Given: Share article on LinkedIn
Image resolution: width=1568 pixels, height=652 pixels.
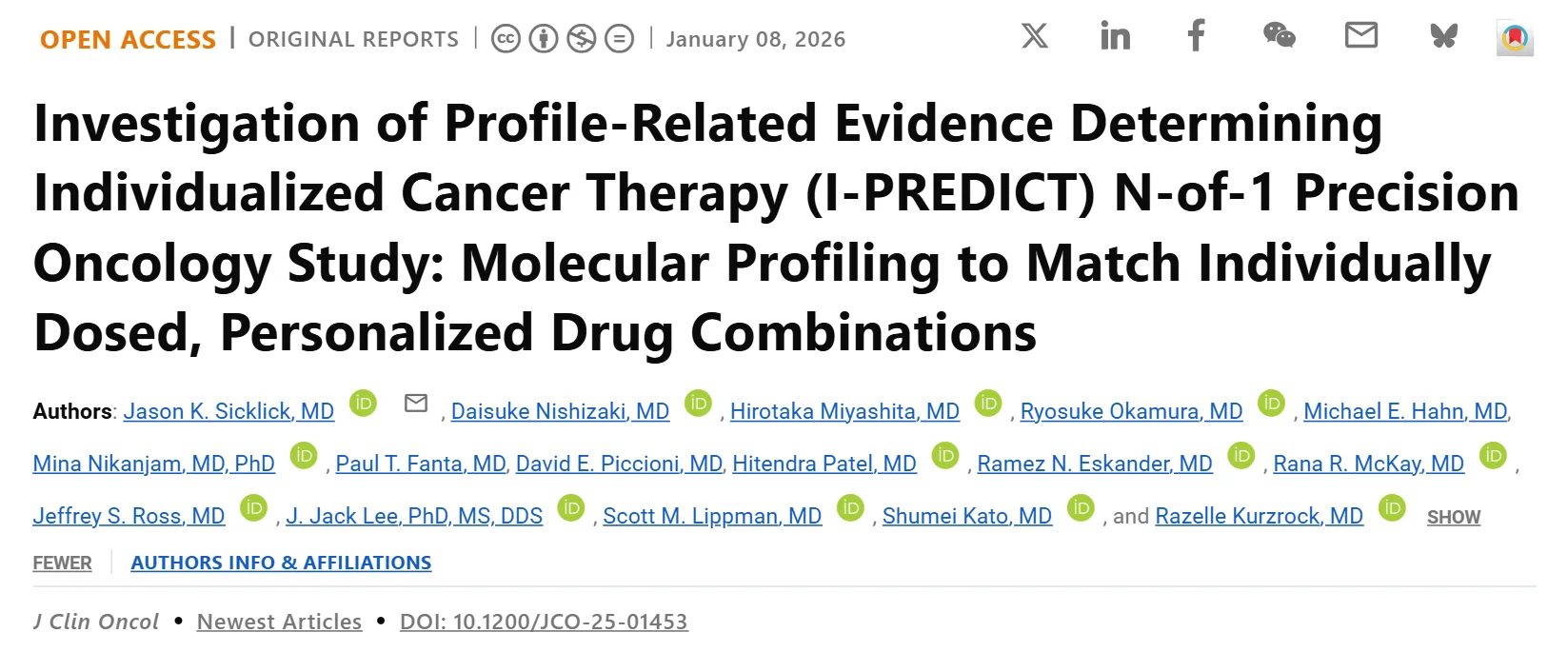Looking at the screenshot, I should click(1115, 36).
